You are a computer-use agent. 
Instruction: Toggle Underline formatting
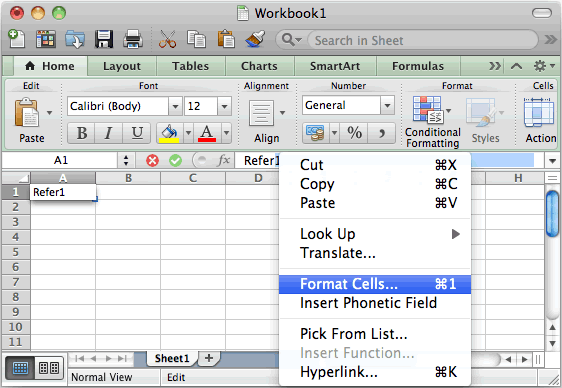pos(137,133)
